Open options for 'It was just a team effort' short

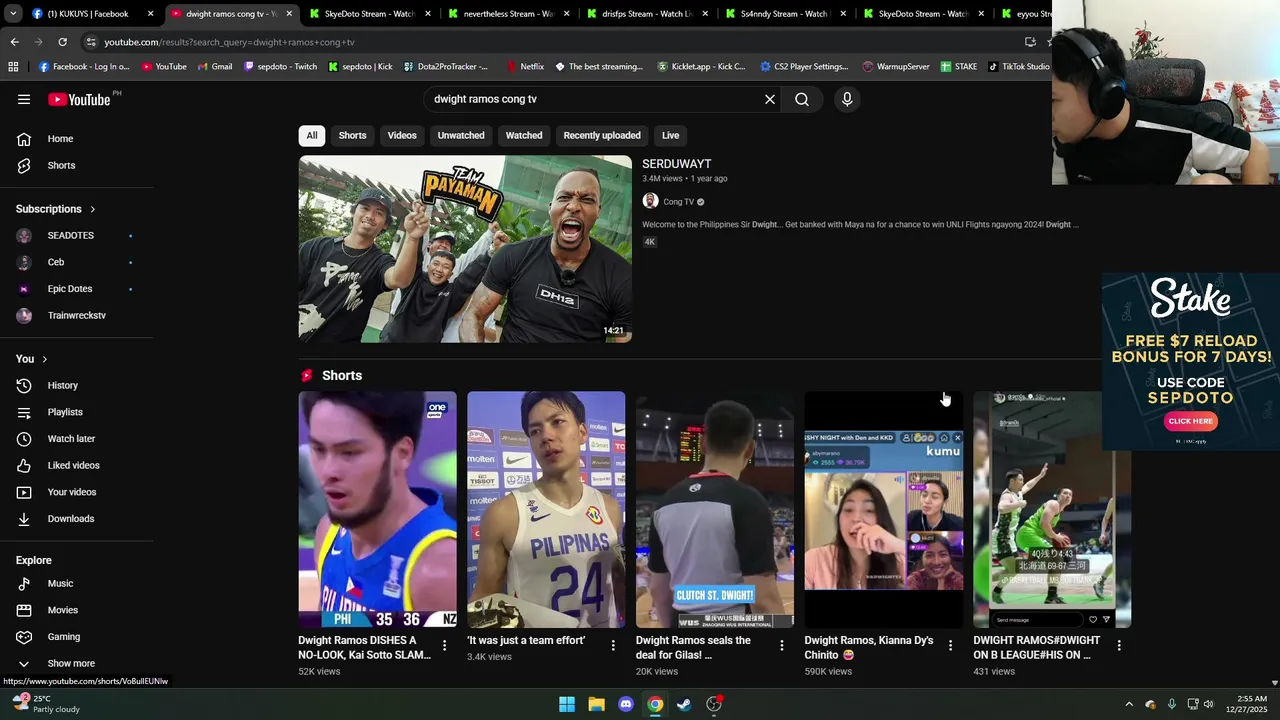coord(613,646)
